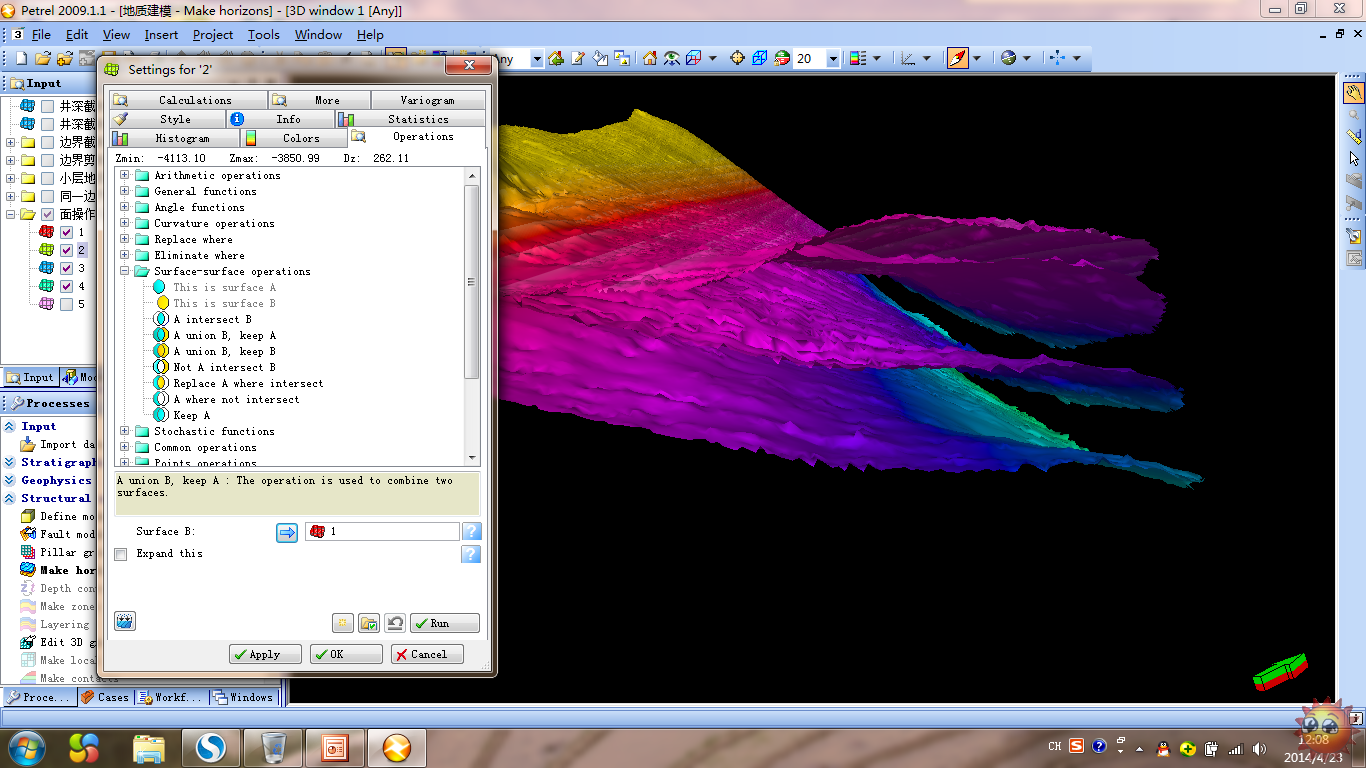This screenshot has height=768, width=1366.
Task: Click the compass north arrow toolbar icon
Action: (x=958, y=58)
